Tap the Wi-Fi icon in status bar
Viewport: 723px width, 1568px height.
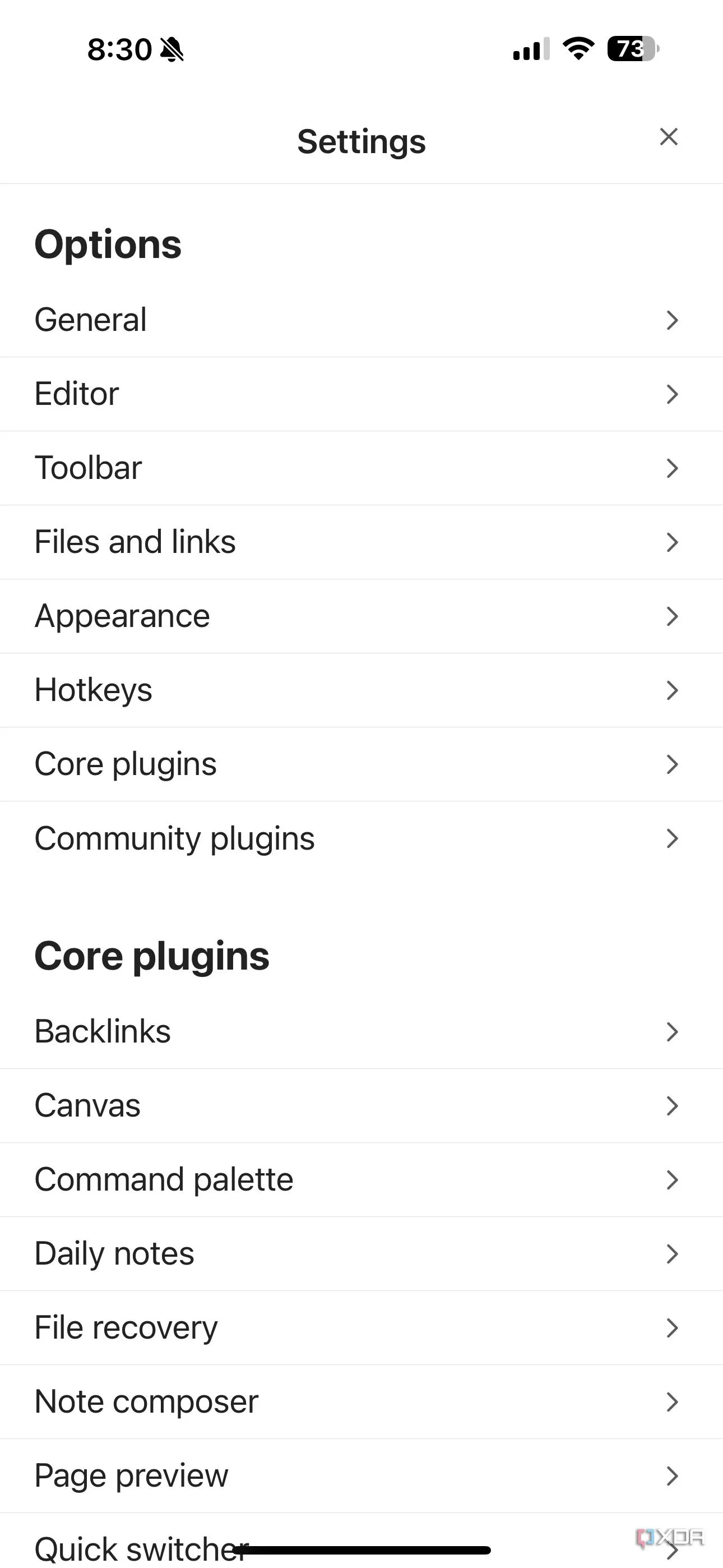pos(578,49)
